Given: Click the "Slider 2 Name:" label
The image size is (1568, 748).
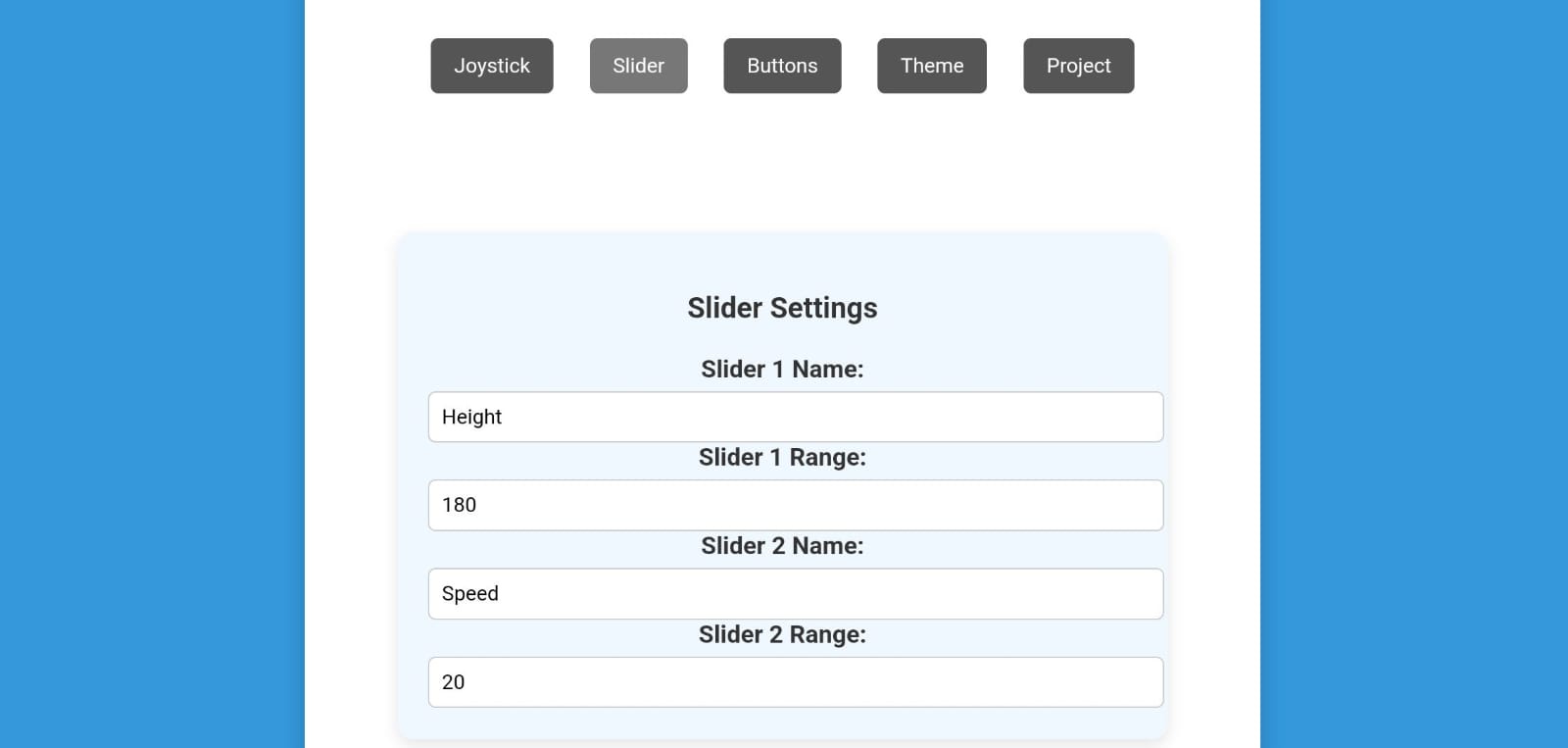Looking at the screenshot, I should tap(782, 546).
